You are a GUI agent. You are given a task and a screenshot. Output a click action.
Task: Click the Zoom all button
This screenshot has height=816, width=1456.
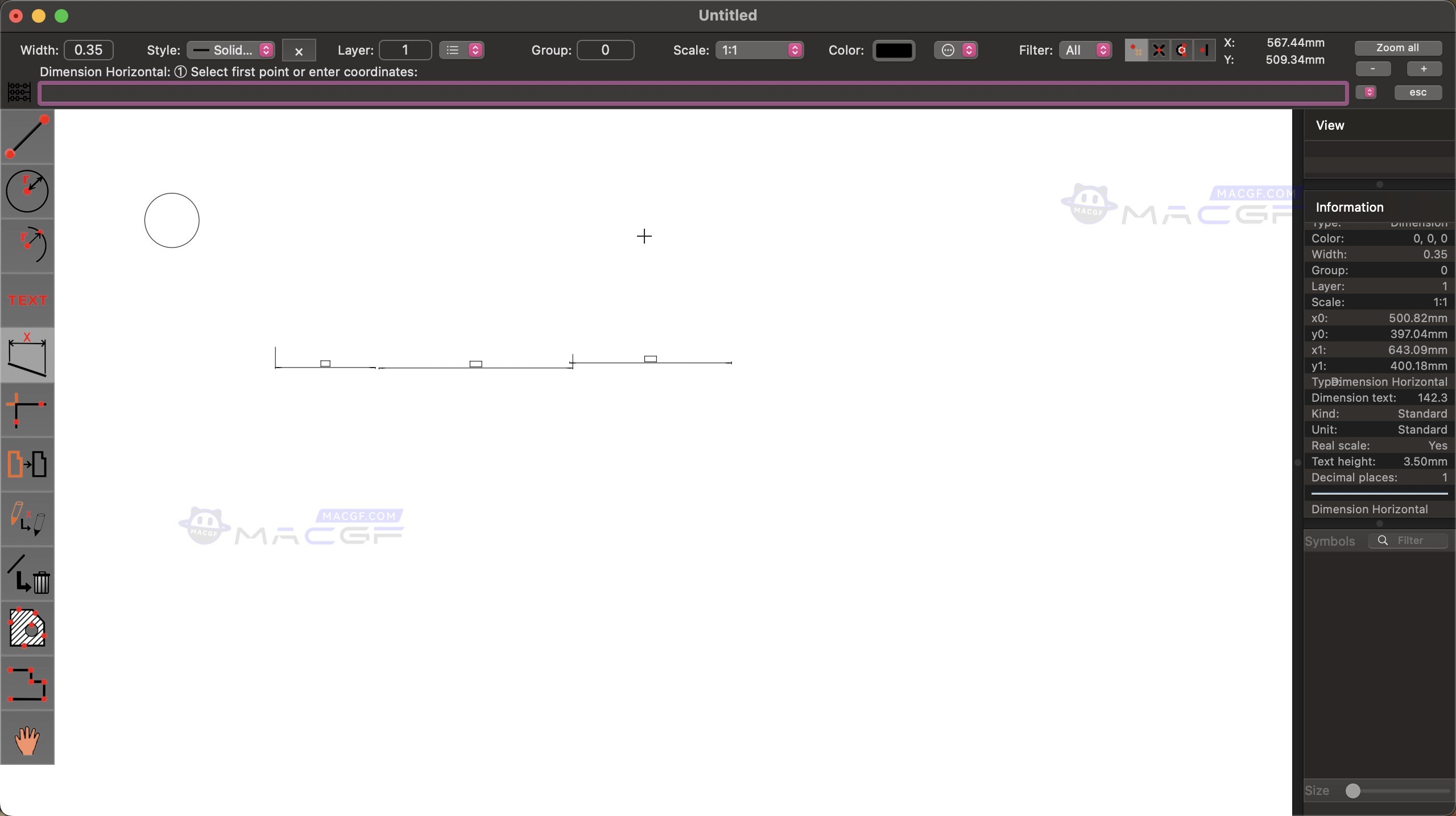1397,48
